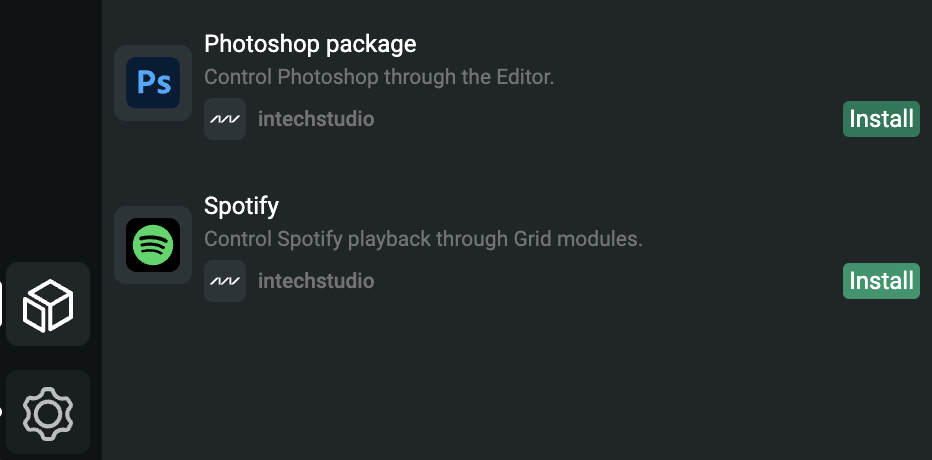This screenshot has width=932, height=460.
Task: Click "Control Spotify playback through Grid modules" text
Action: (x=423, y=239)
